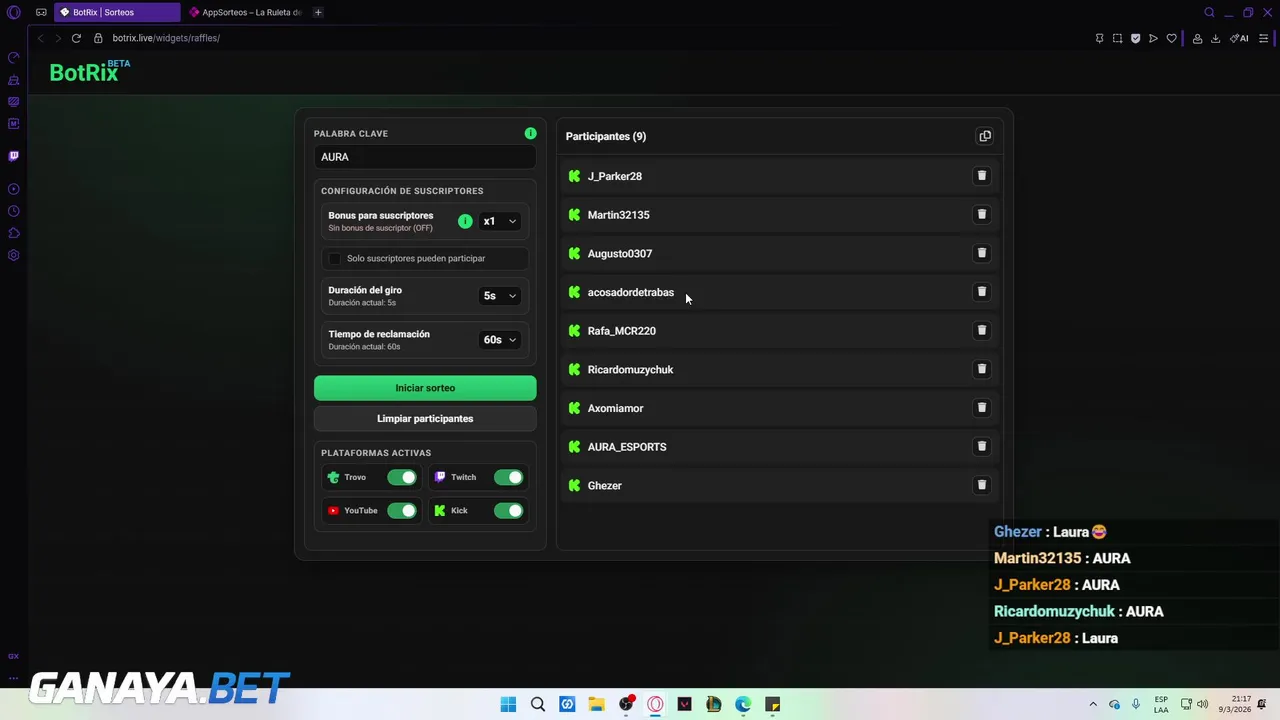This screenshot has width=1280, height=720.
Task: Open the snapshot capture tool
Action: [1117, 38]
